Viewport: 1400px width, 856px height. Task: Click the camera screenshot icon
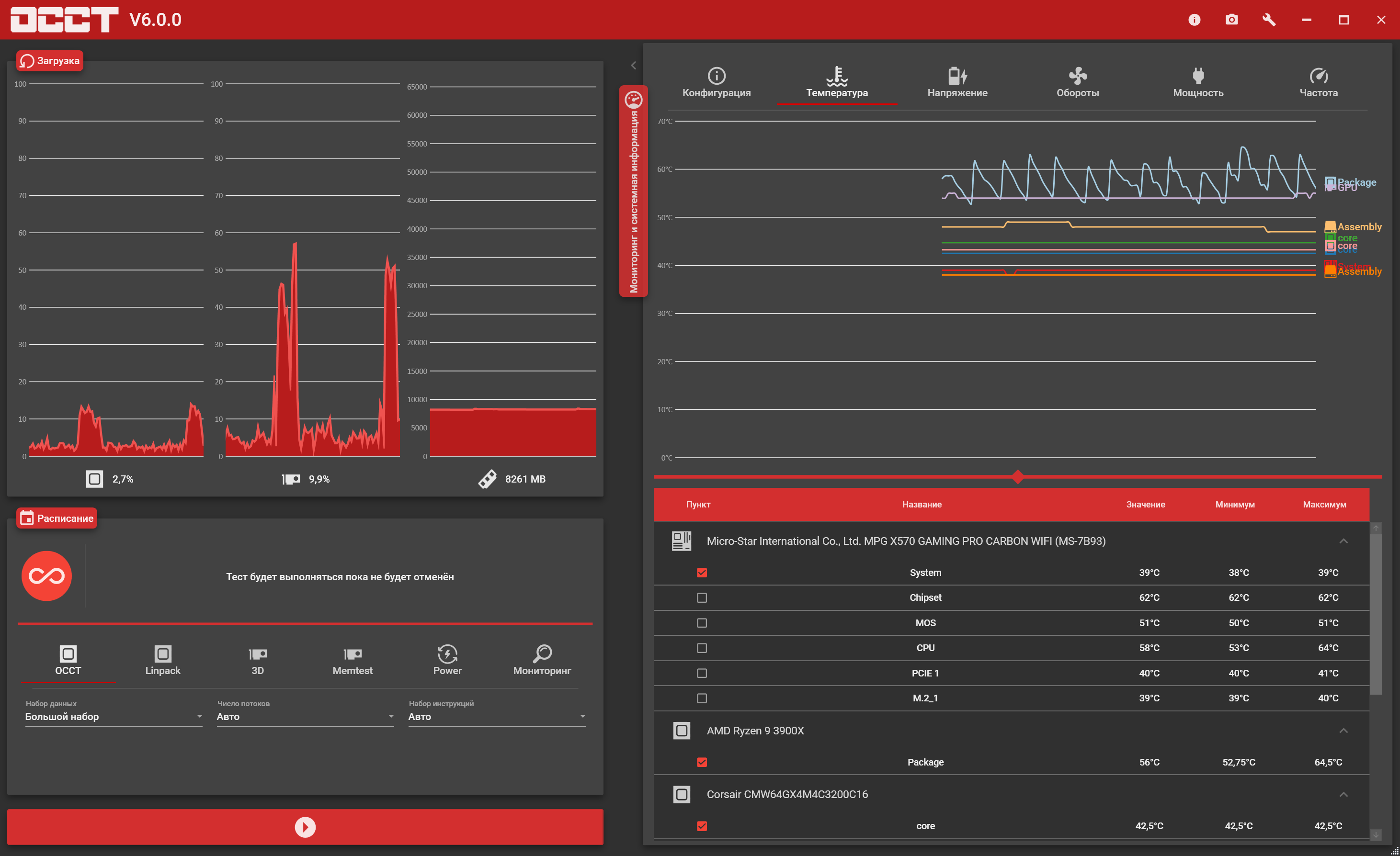tap(1231, 20)
